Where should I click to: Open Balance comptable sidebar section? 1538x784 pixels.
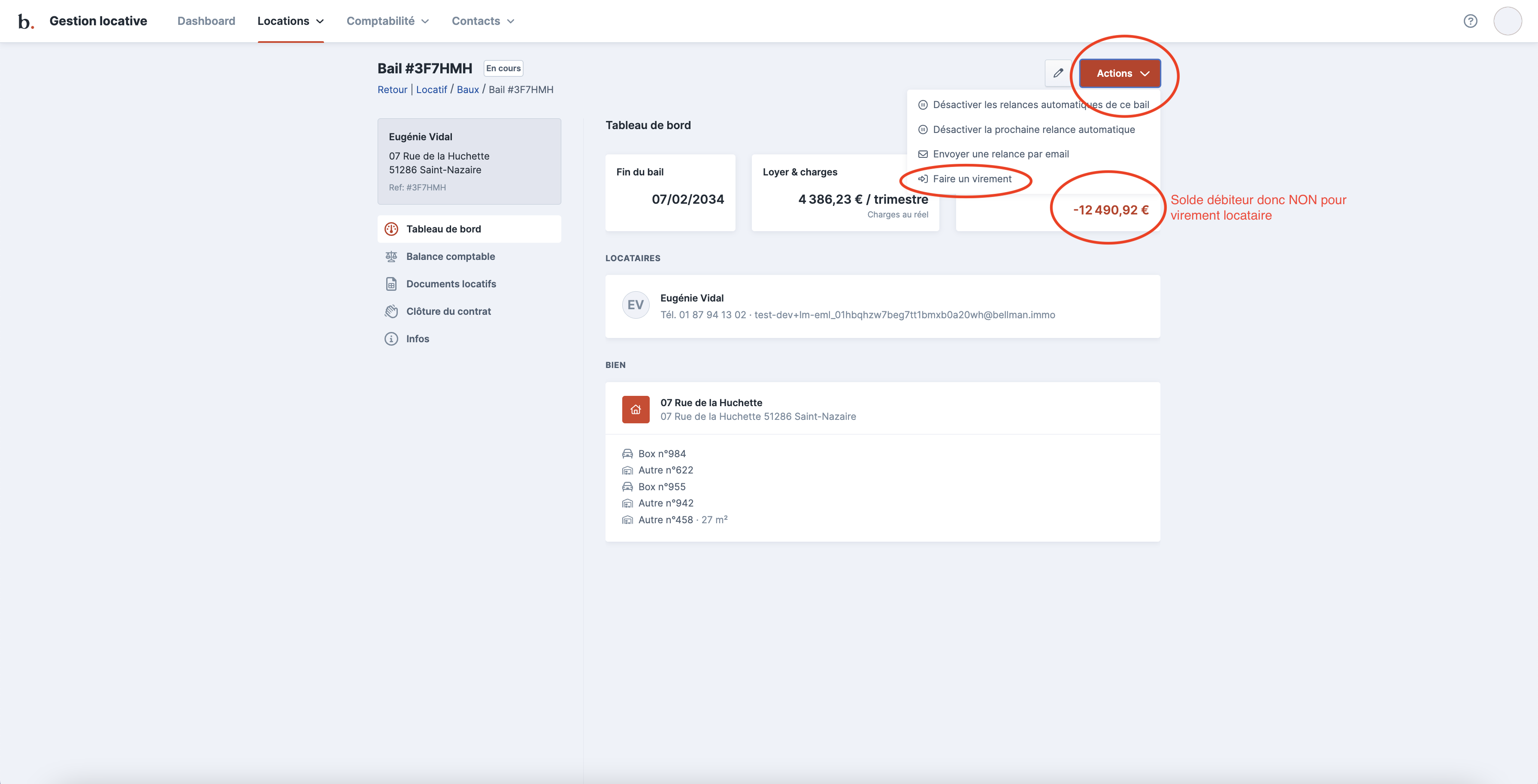[x=450, y=256]
